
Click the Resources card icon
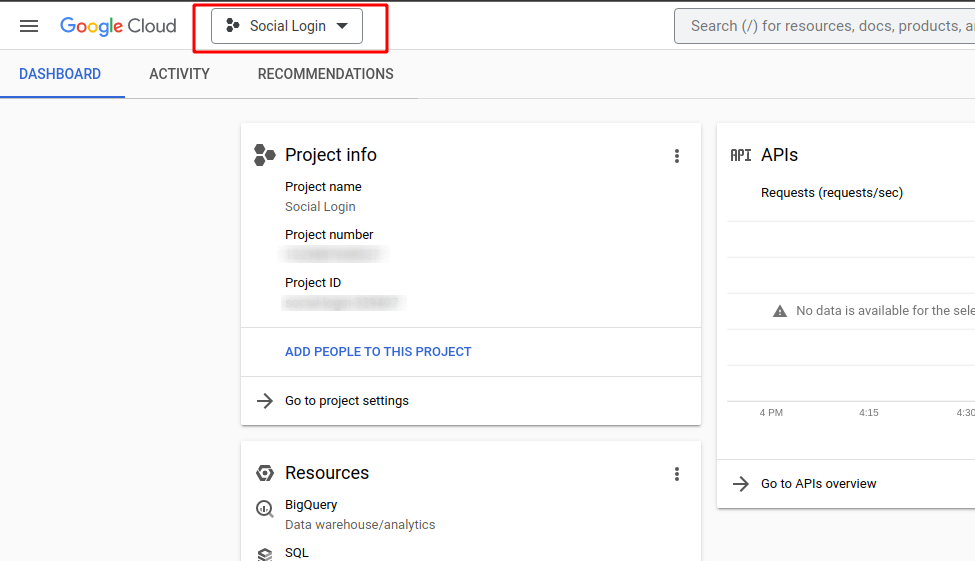(x=265, y=473)
